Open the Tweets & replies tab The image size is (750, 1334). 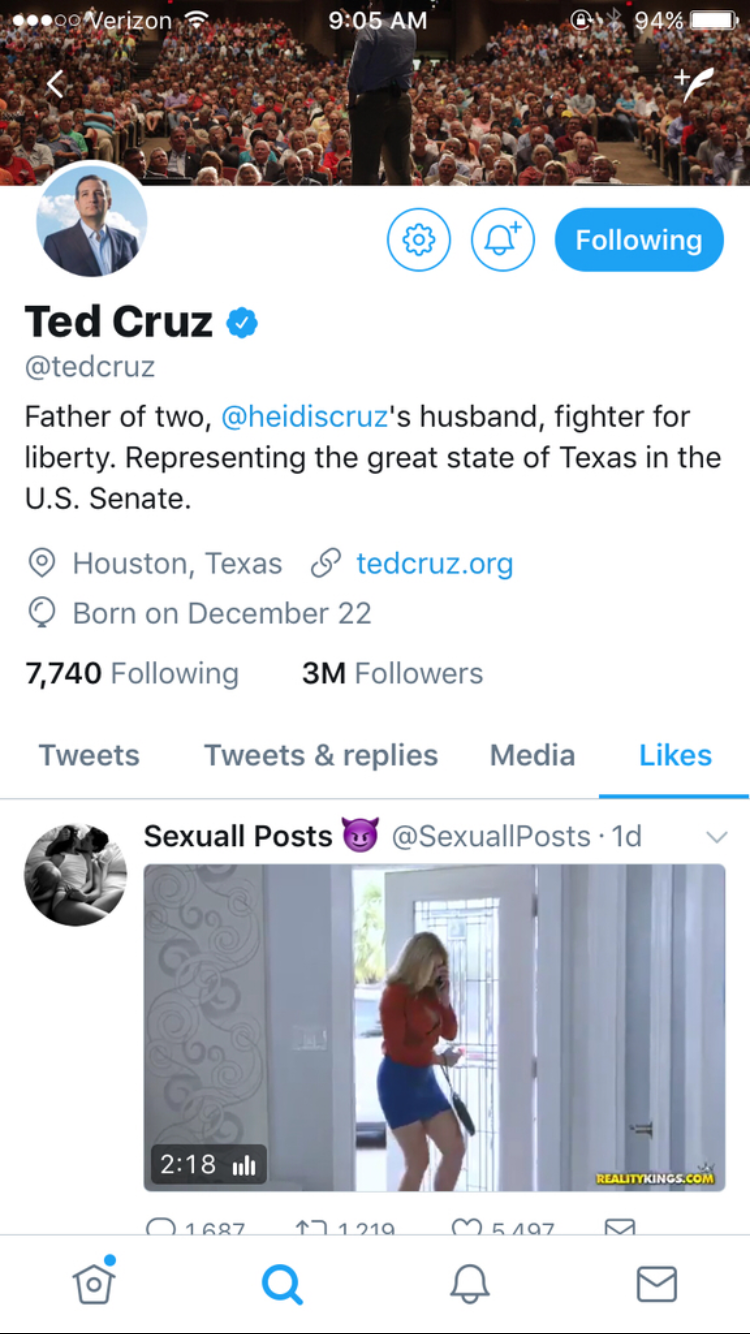320,756
